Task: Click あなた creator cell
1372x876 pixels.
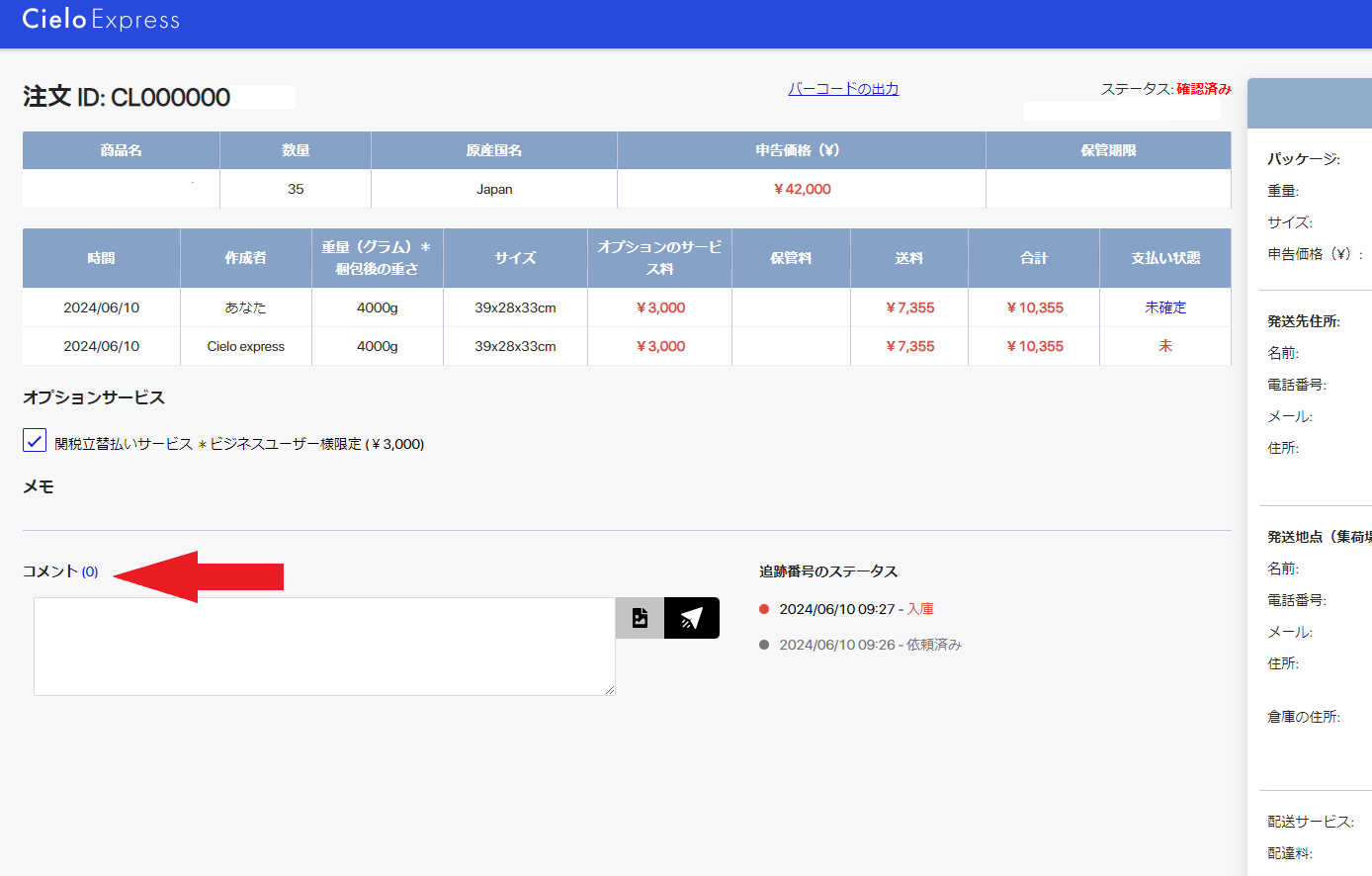Action: point(246,307)
